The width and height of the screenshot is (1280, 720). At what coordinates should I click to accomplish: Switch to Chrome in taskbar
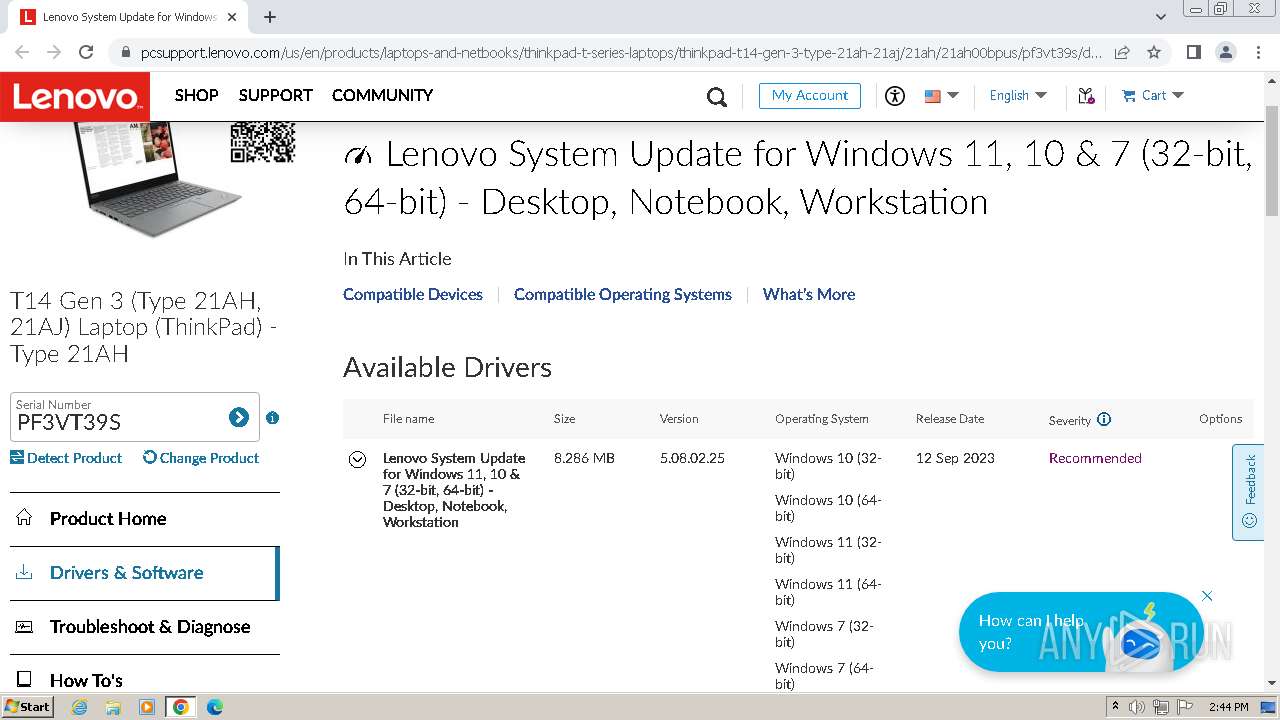(181, 707)
